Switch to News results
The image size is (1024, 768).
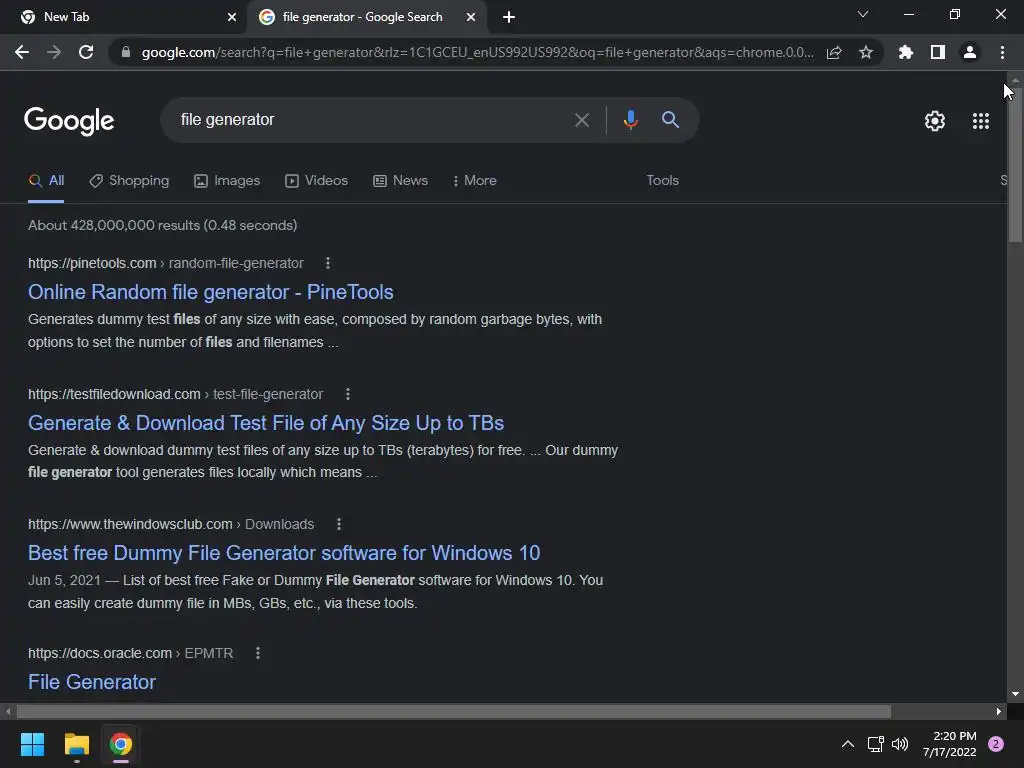pyautogui.click(x=400, y=181)
